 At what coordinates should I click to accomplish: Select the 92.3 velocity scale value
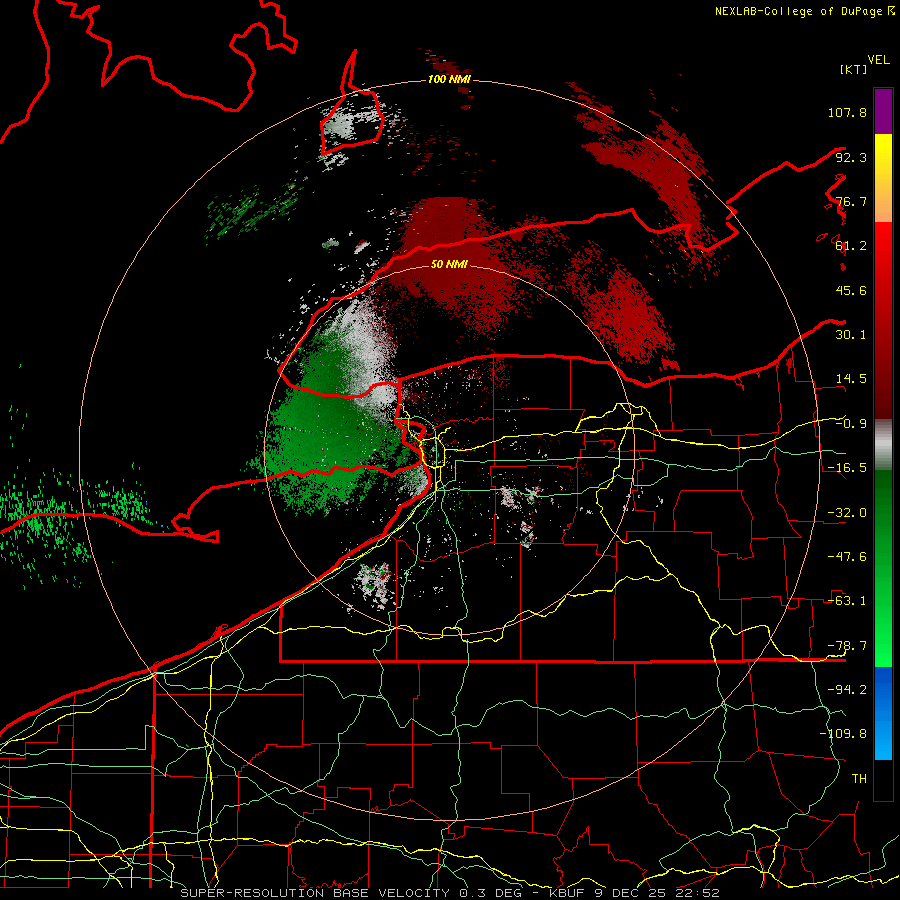[851, 157]
